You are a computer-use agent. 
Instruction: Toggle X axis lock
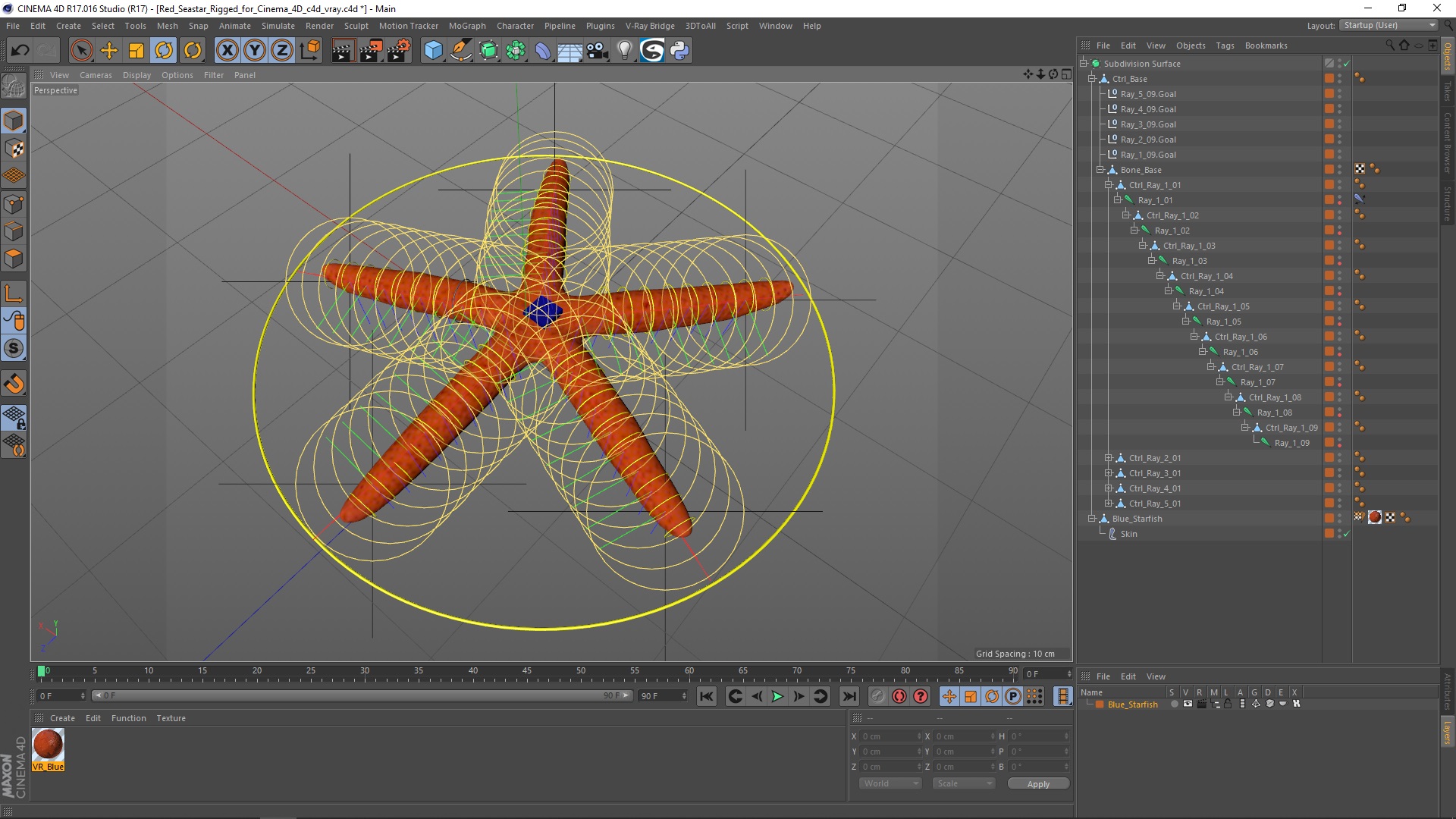click(227, 51)
